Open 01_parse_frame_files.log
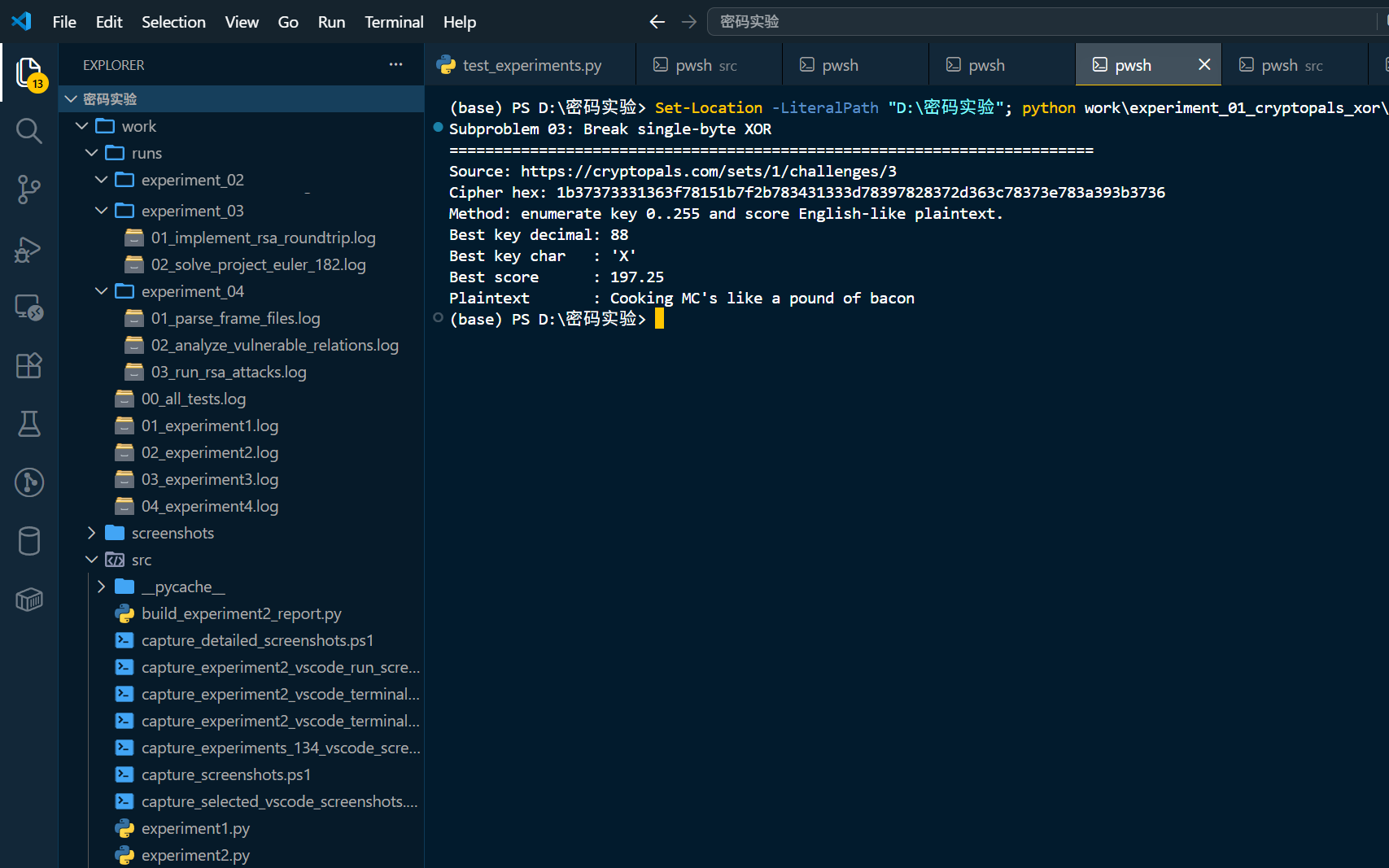 tap(235, 318)
